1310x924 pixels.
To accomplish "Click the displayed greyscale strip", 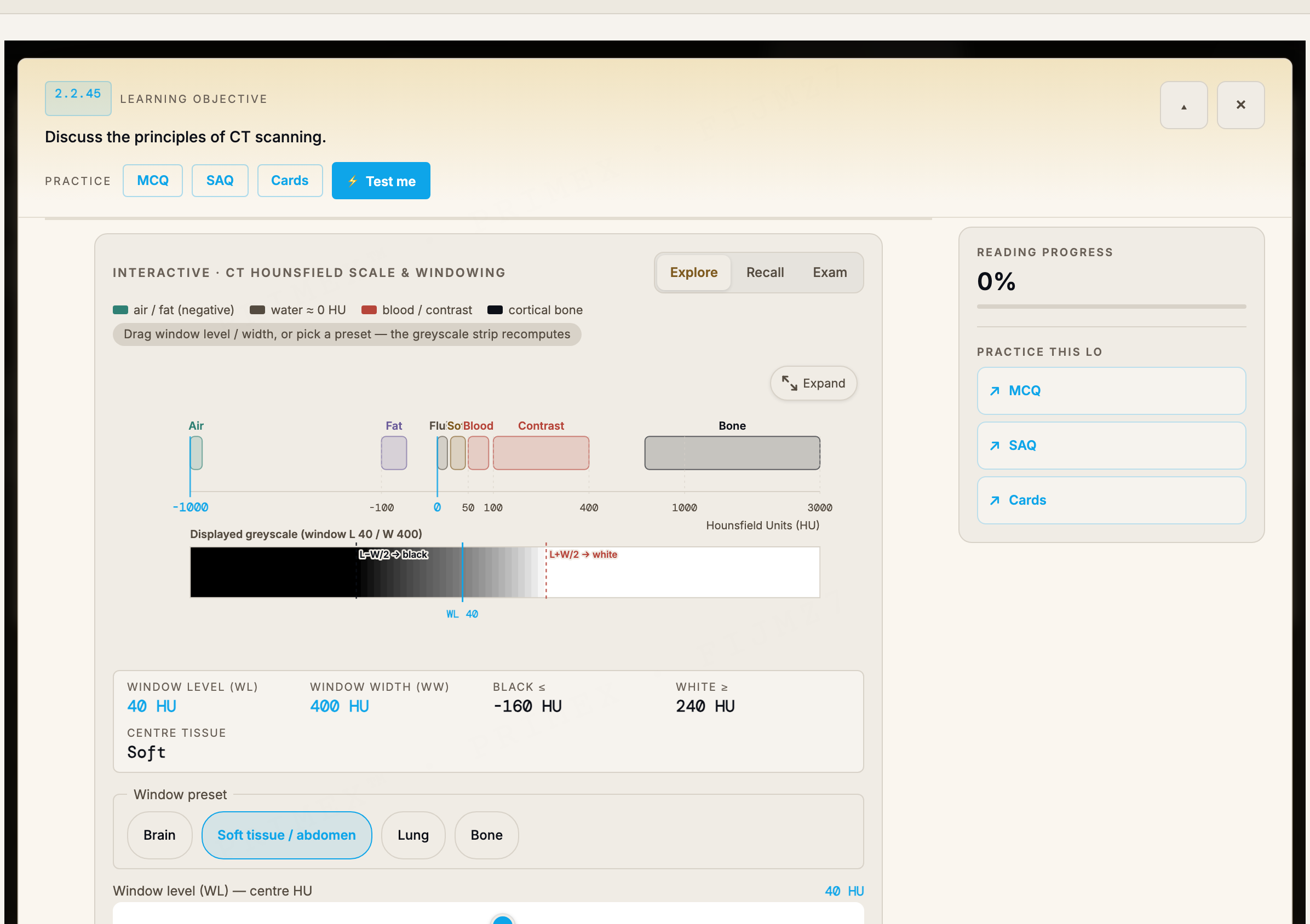I will pyautogui.click(x=505, y=572).
